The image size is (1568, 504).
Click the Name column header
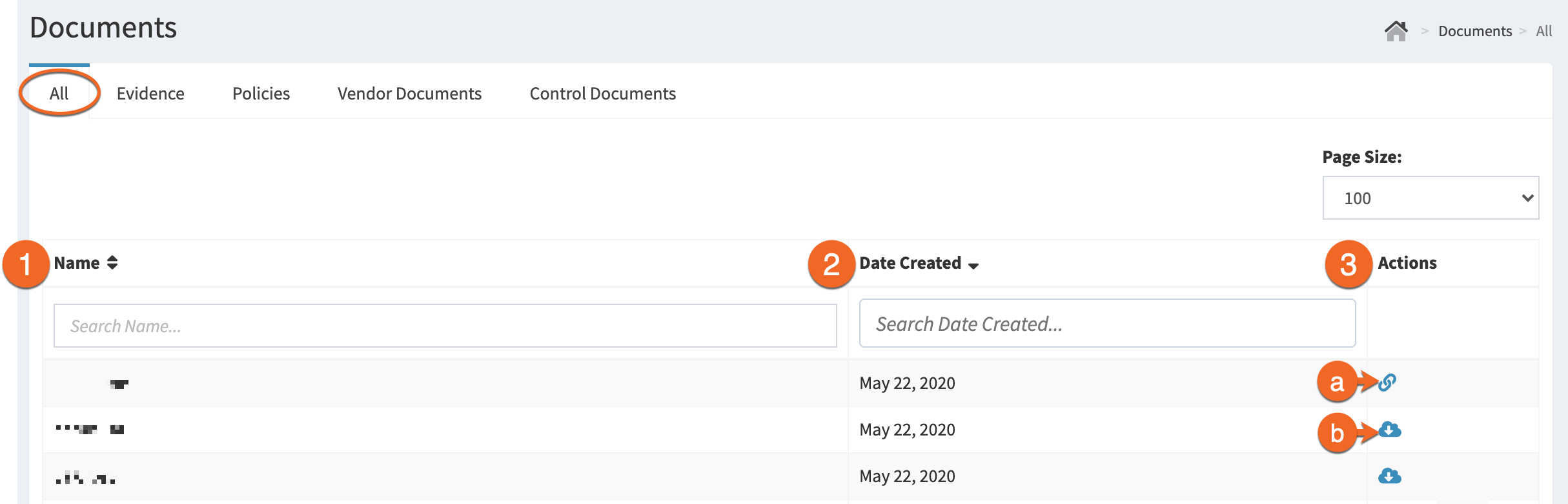click(x=77, y=263)
